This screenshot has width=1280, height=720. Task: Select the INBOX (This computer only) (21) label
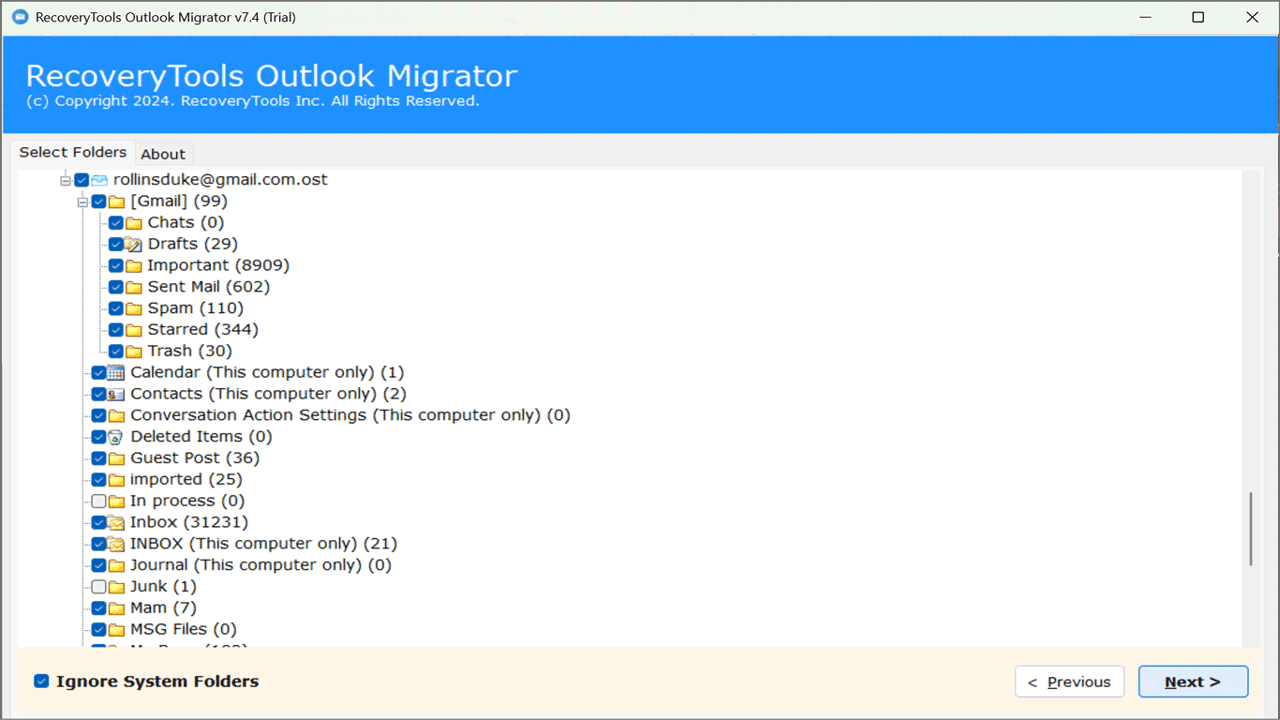click(264, 544)
